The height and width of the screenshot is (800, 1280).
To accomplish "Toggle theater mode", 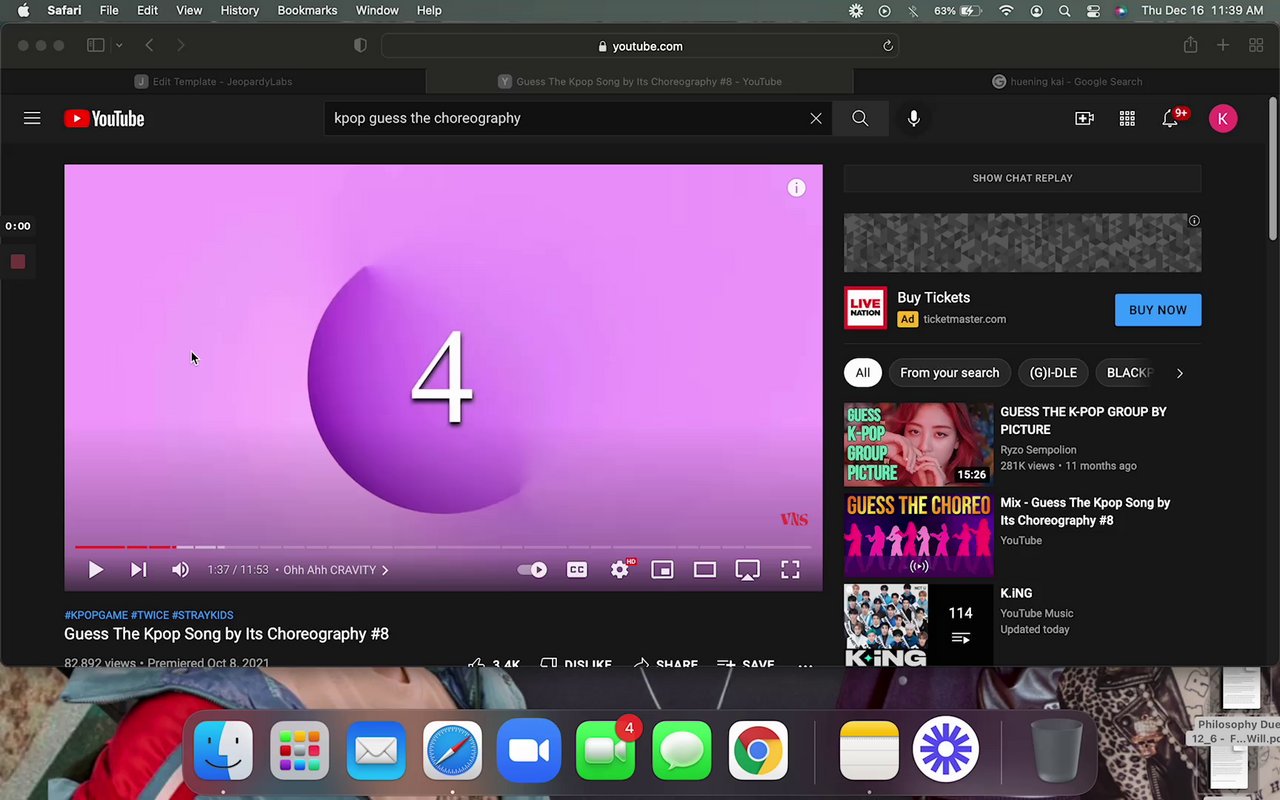I will pyautogui.click(x=705, y=569).
